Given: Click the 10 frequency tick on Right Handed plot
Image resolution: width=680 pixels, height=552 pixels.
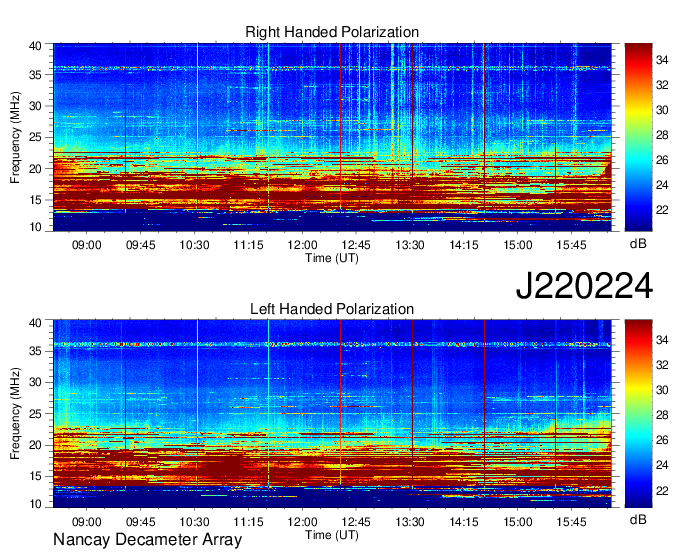Looking at the screenshot, I should click(35, 227).
